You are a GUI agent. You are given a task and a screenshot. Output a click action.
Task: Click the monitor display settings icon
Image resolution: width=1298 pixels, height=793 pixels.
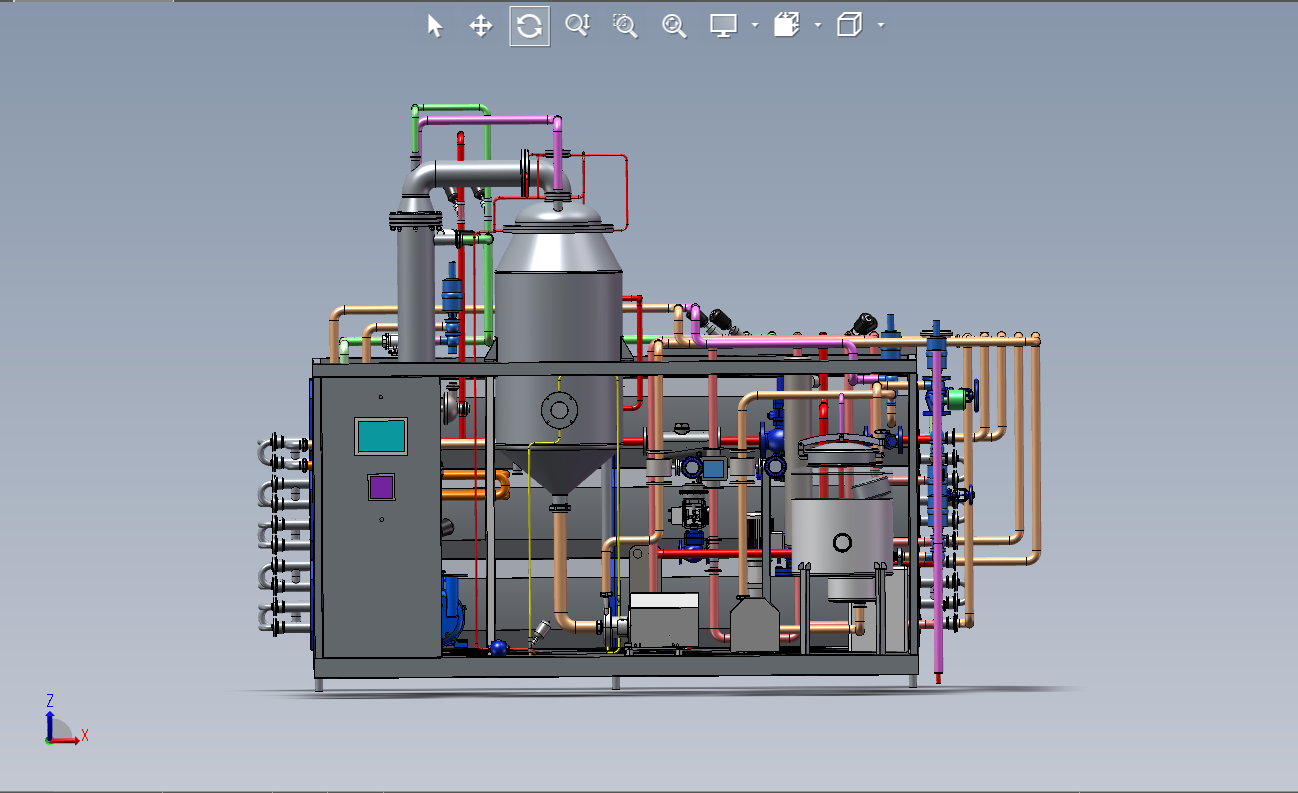(x=723, y=26)
